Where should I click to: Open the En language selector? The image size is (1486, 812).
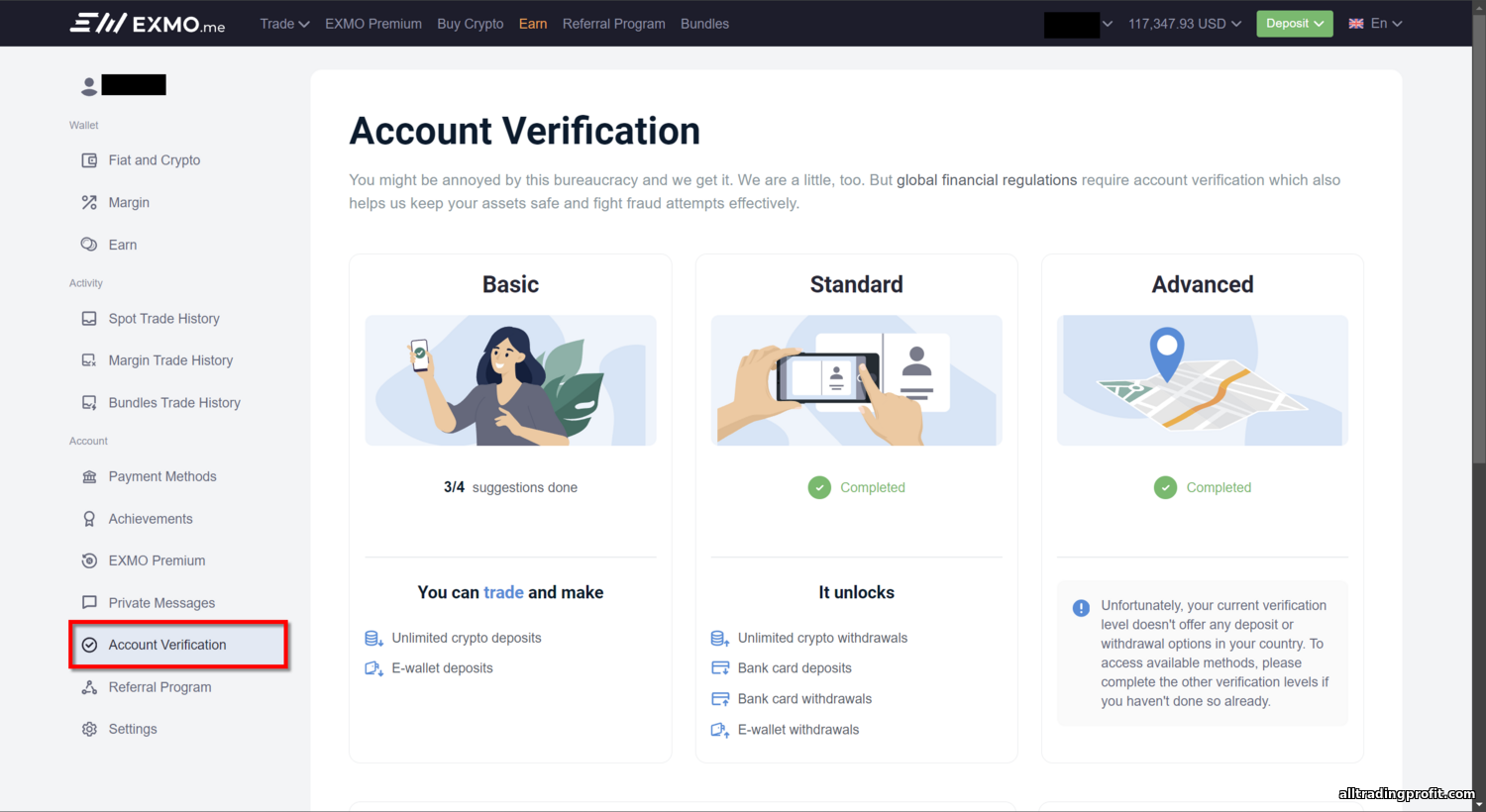[x=1376, y=24]
